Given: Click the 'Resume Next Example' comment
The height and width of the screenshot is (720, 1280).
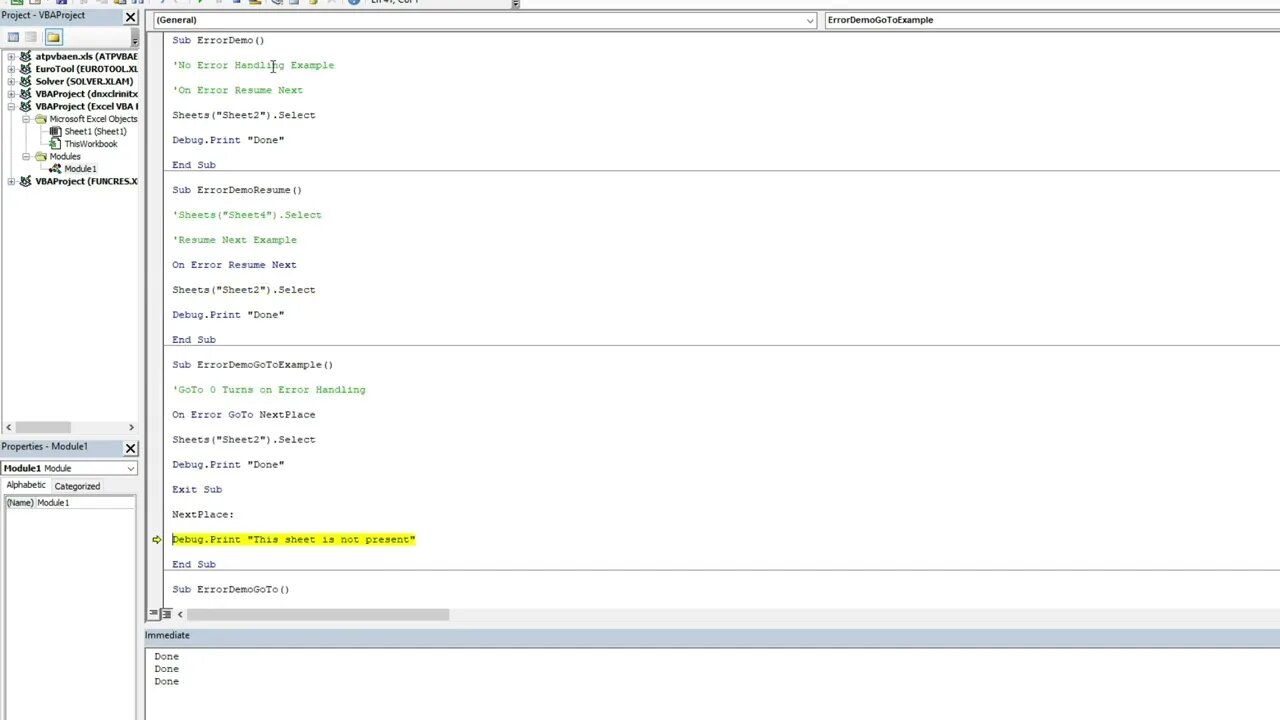Looking at the screenshot, I should pyautogui.click(x=235, y=240).
